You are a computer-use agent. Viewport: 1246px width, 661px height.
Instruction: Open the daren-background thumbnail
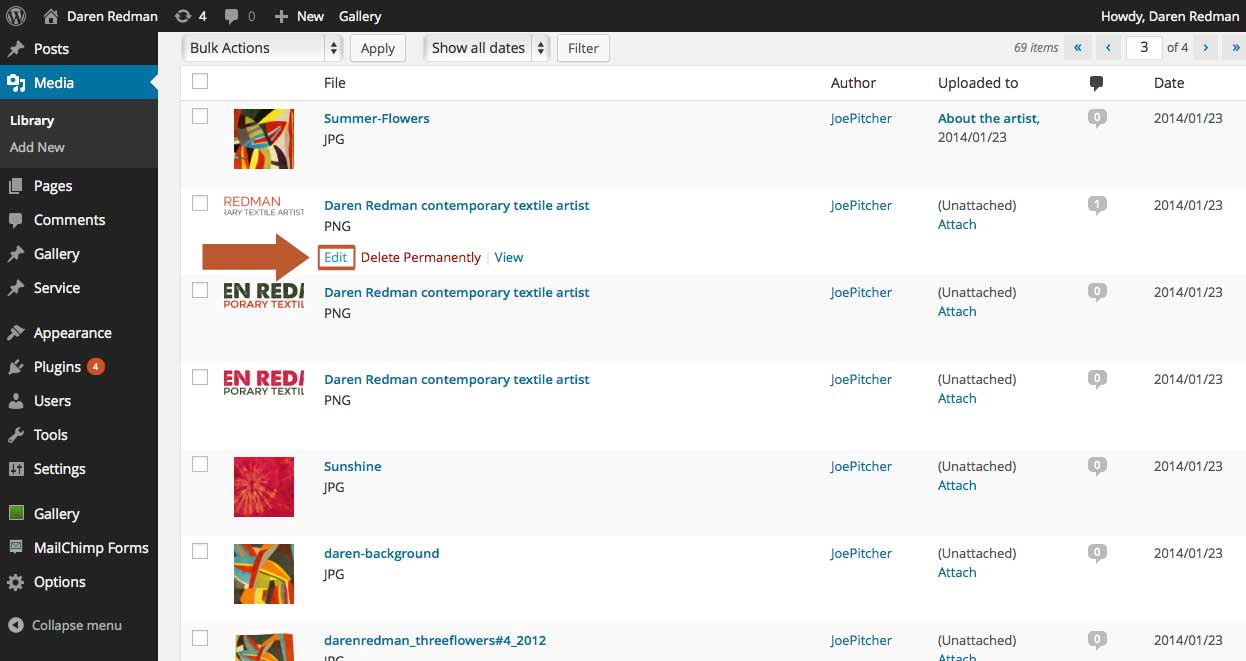[264, 574]
